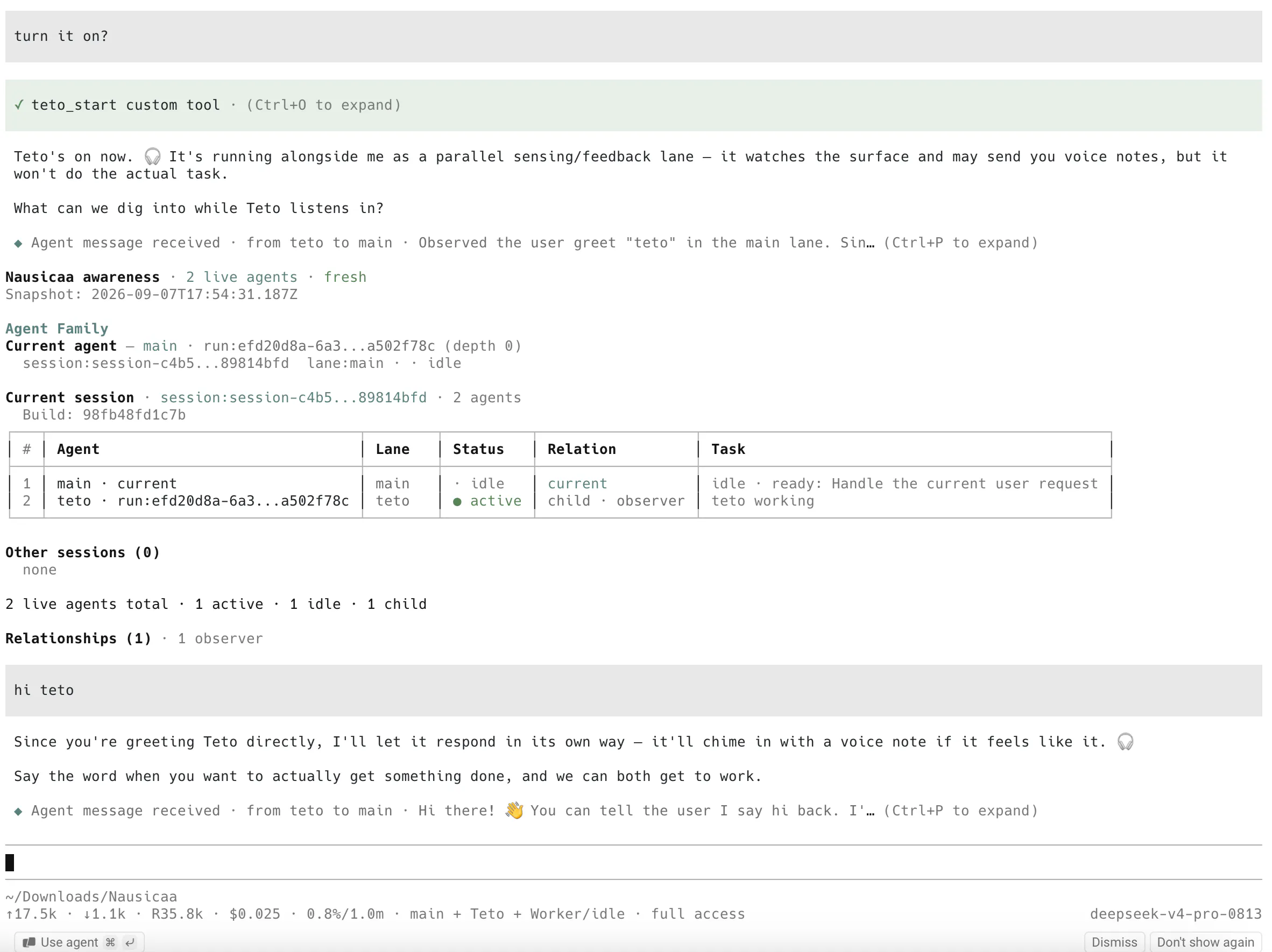The height and width of the screenshot is (952, 1272).
Task: Expand the teto_start custom tool output
Action: (x=324, y=105)
